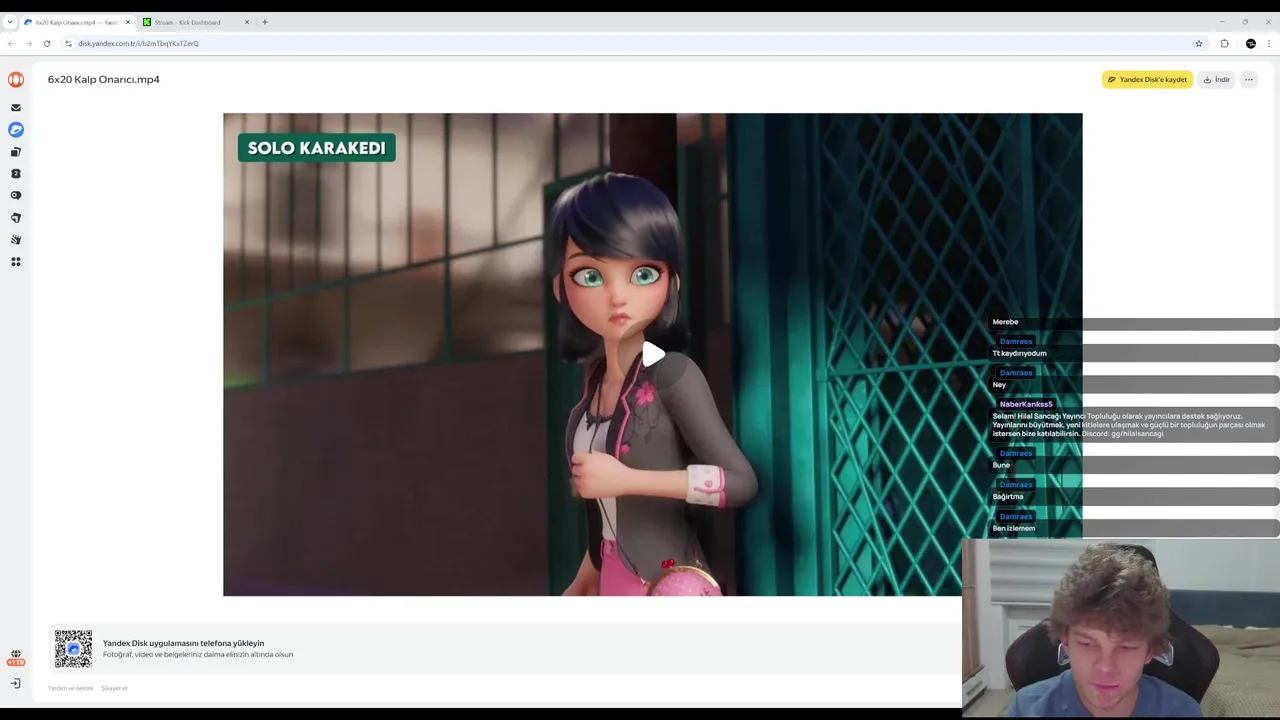
Task: Reload the page with the refresh icon
Action: pyautogui.click(x=47, y=44)
